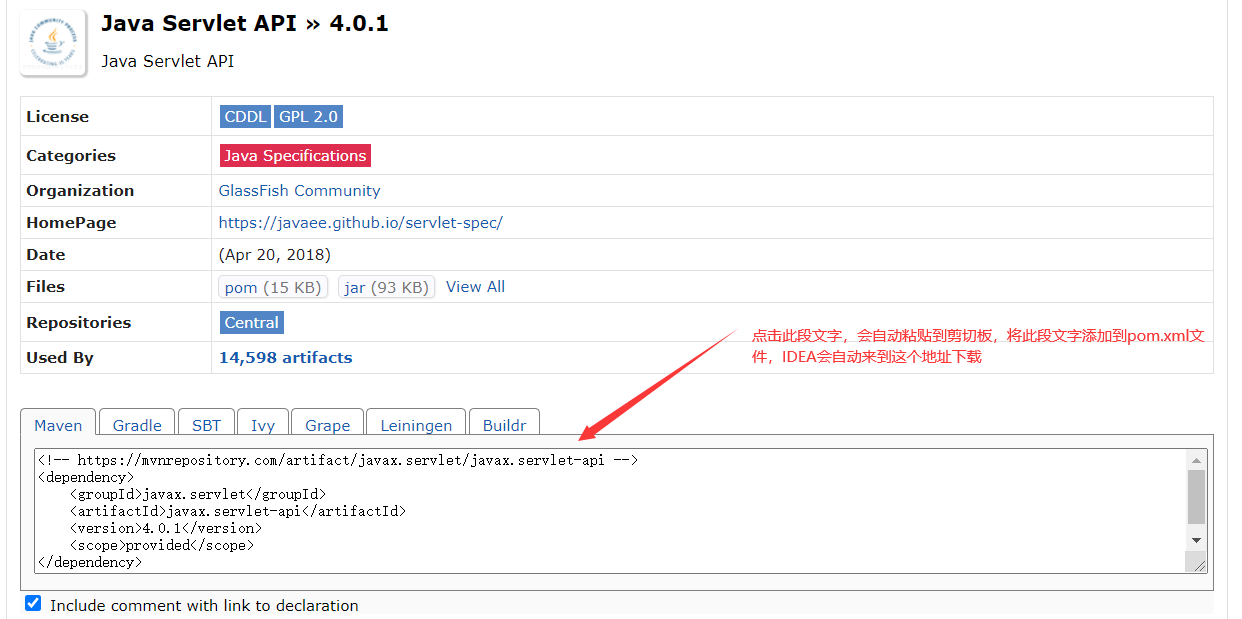This screenshot has height=619, width=1242.
Task: Select the Ivy tab
Action: pyautogui.click(x=263, y=424)
